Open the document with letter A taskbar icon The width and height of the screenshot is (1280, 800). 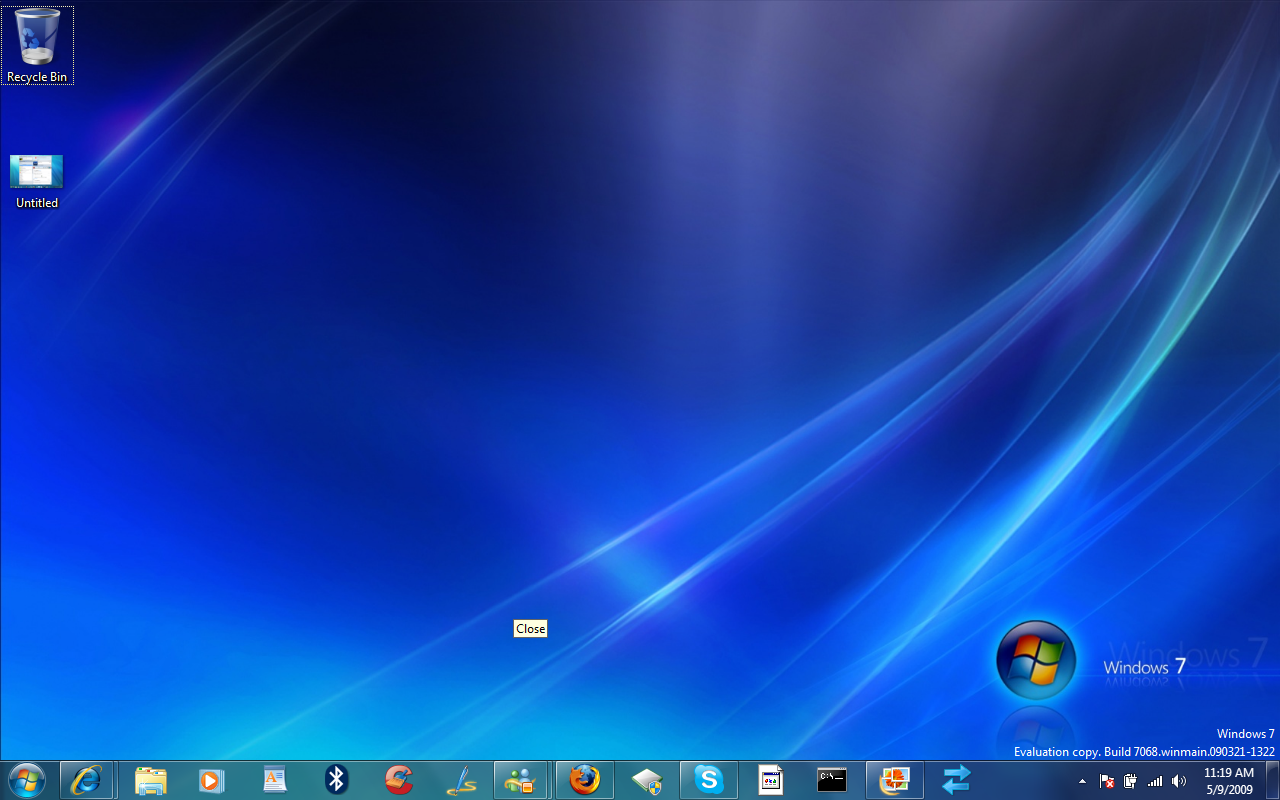click(x=274, y=779)
